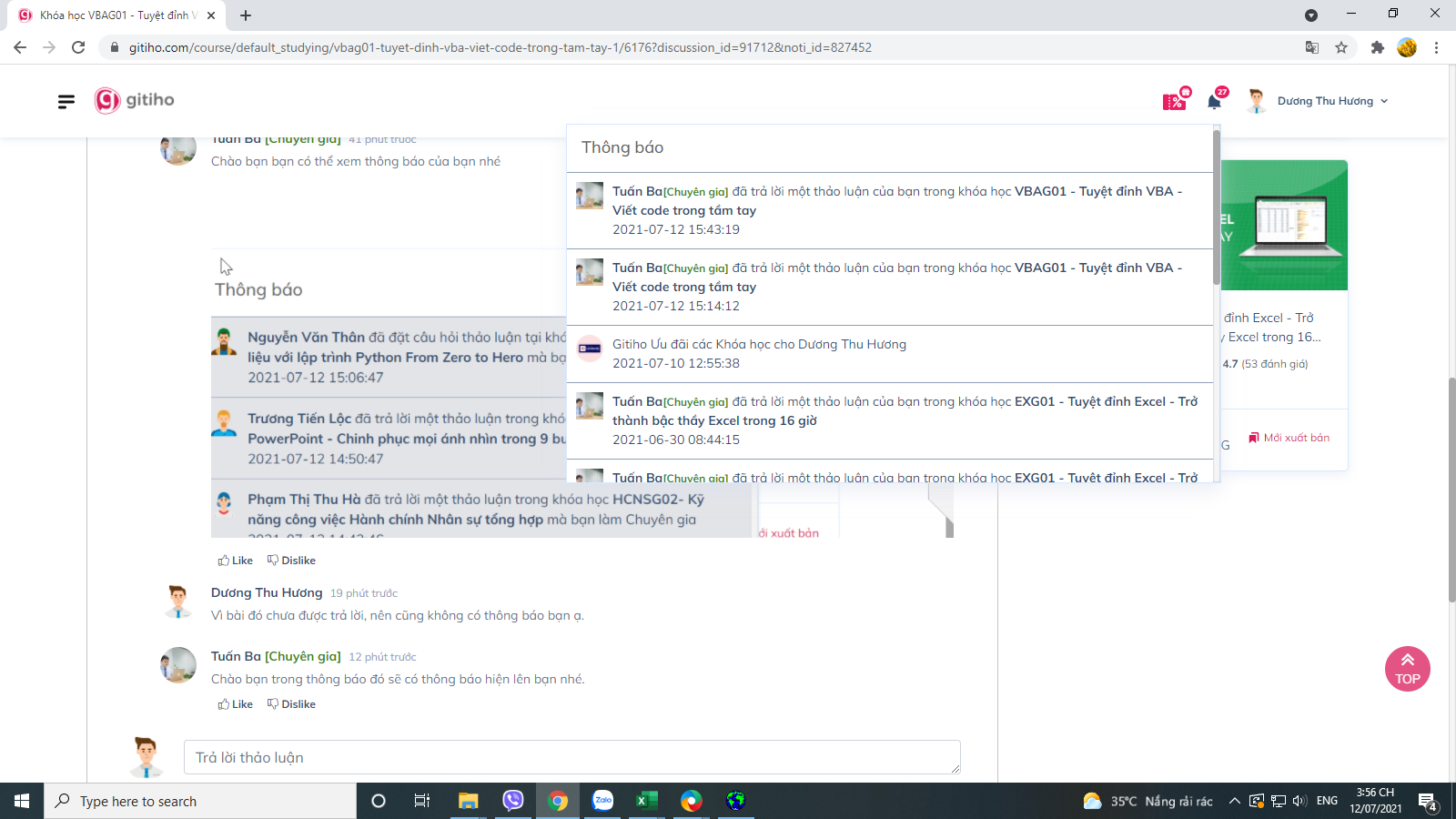Open the EXG01 notification dated 2021-06-30 08:44:15
Image resolution: width=1456 pixels, height=819 pixels.
[x=890, y=420]
